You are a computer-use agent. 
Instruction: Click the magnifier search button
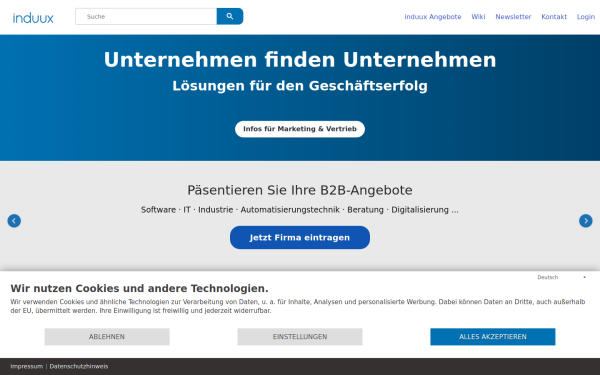click(x=230, y=16)
